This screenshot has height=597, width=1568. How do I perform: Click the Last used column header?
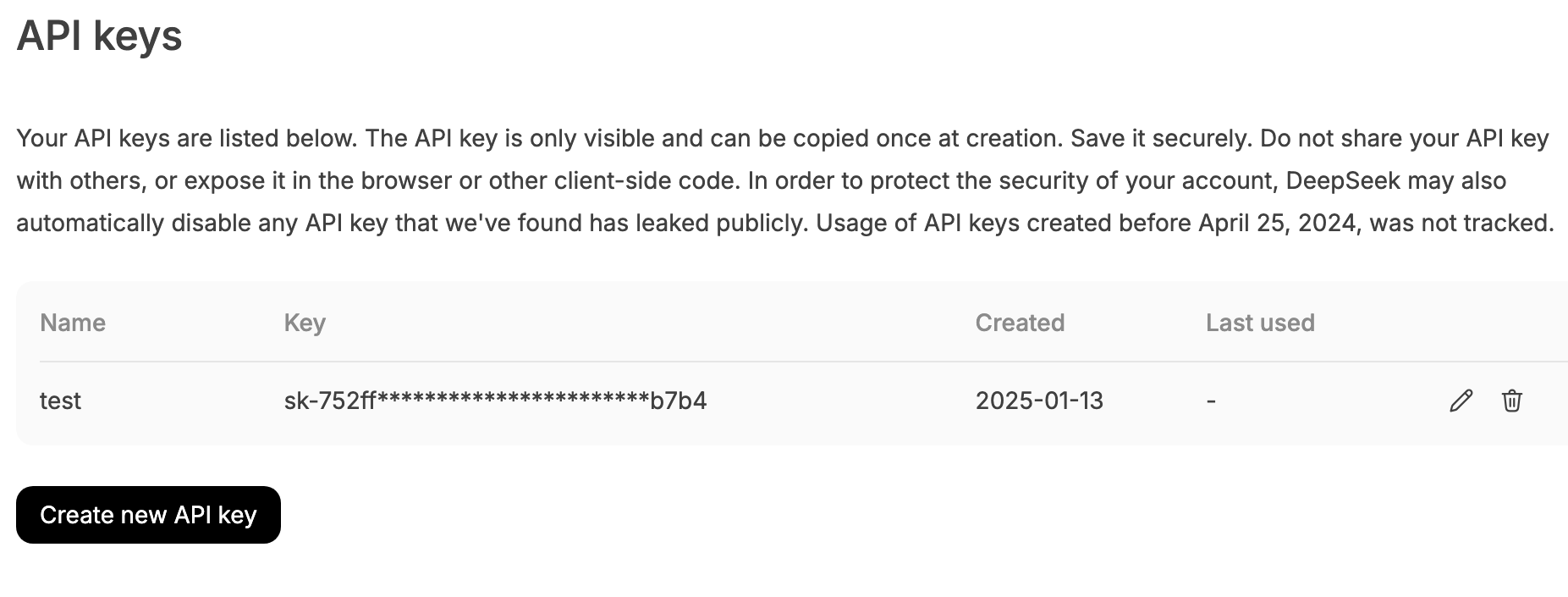pos(1259,323)
